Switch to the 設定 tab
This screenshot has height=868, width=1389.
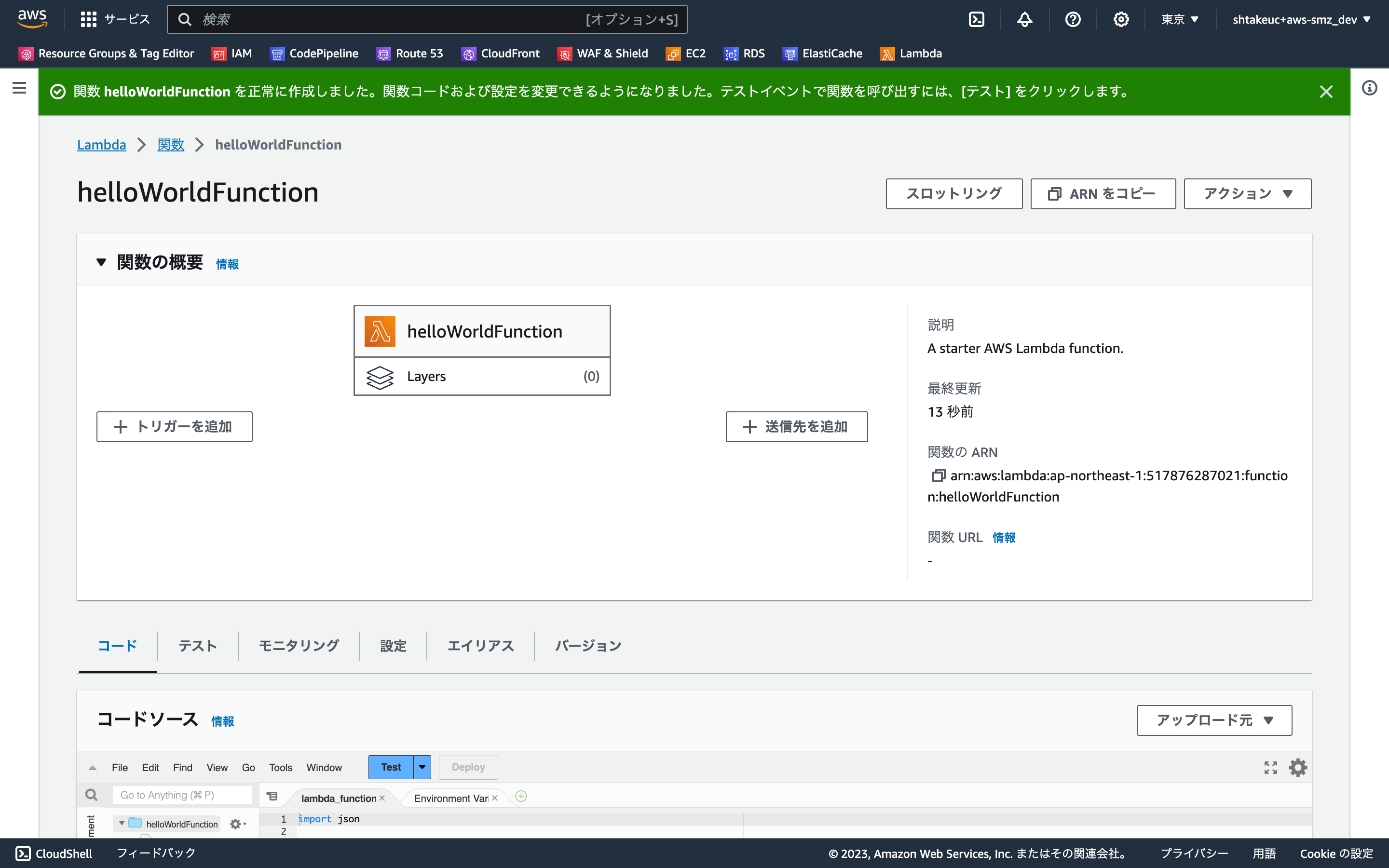click(393, 646)
